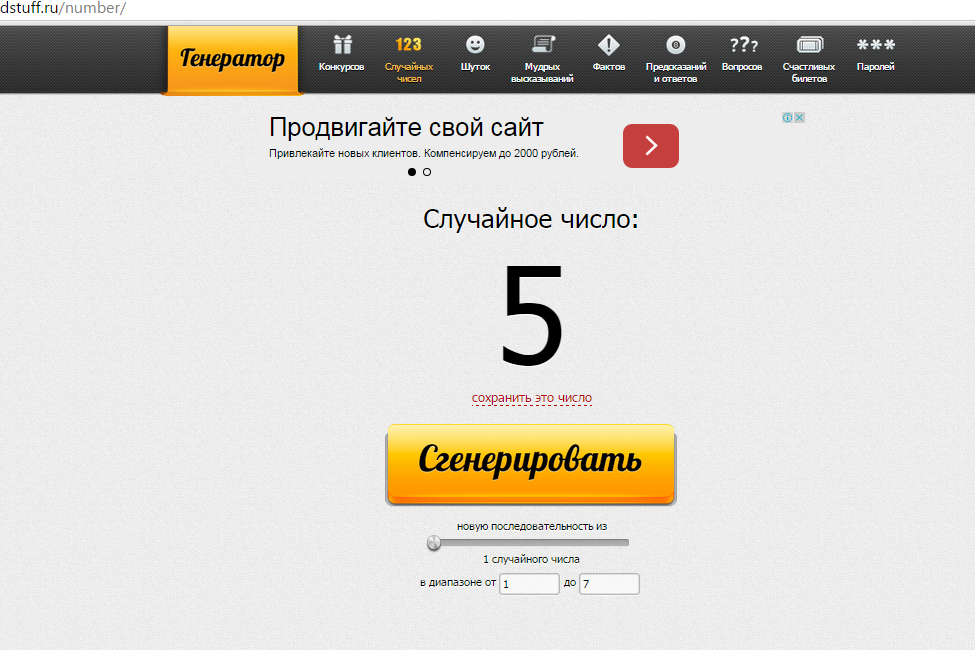Screen dimensions: 975x650
Task: Click the ad info icon
Action: [x=787, y=118]
